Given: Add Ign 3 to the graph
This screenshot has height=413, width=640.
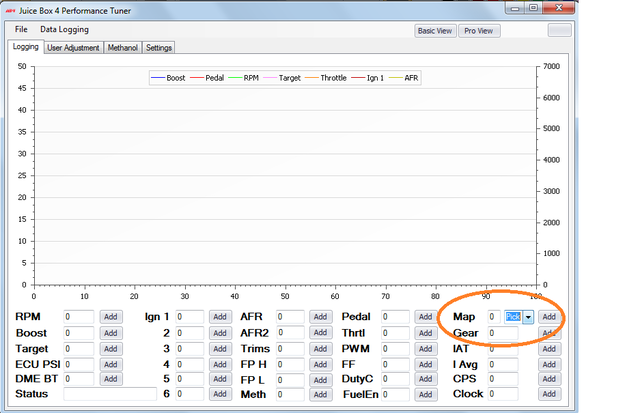Looking at the screenshot, I should (x=220, y=349).
